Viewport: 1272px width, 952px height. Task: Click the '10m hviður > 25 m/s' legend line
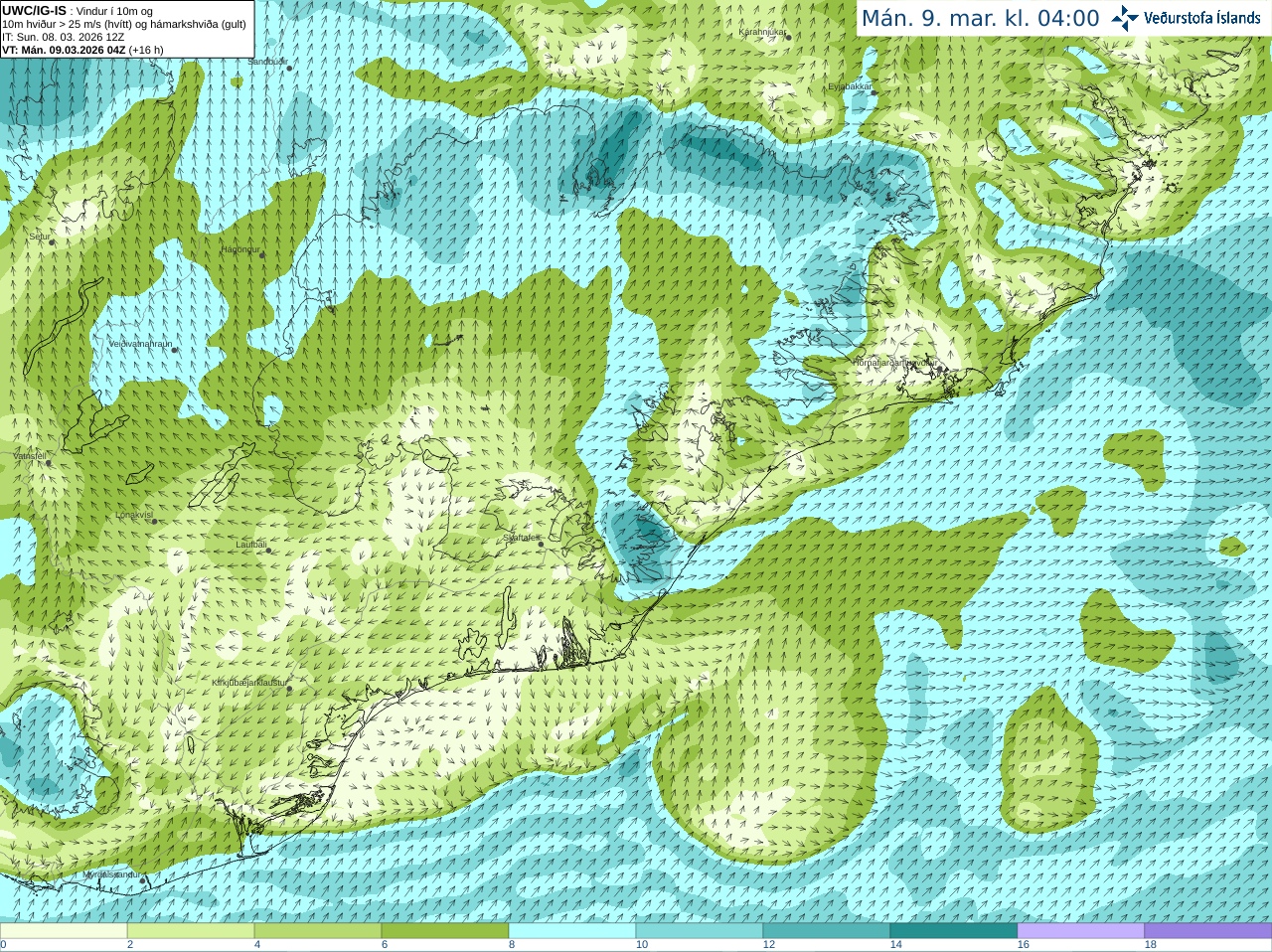pos(123,24)
